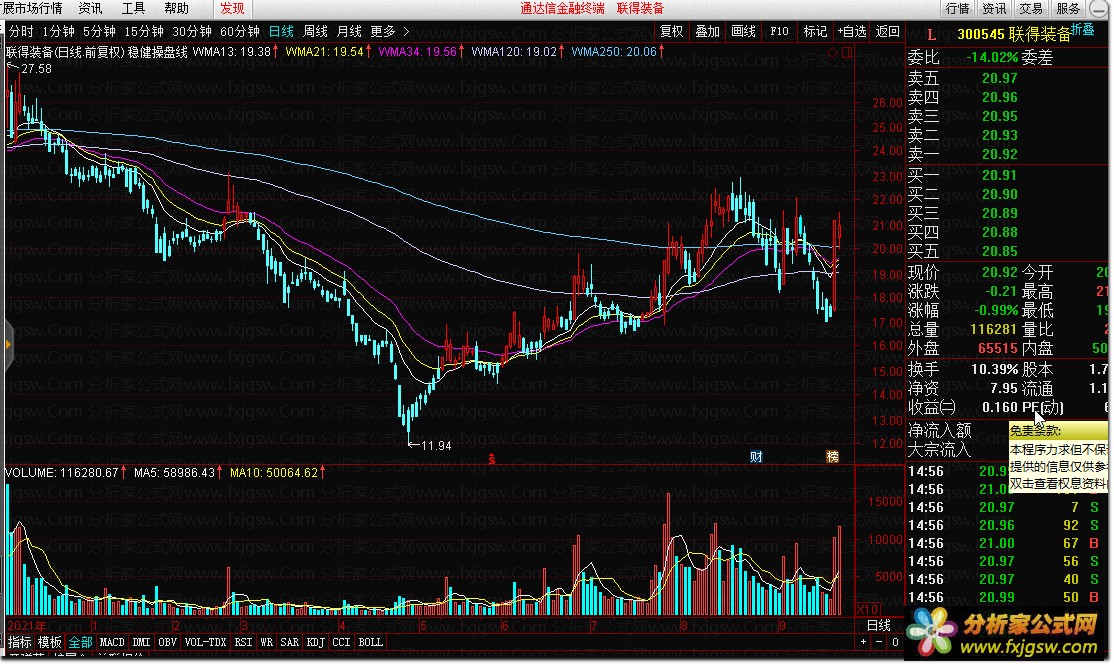Switch sub-chart to SAR indicator

tap(290, 642)
